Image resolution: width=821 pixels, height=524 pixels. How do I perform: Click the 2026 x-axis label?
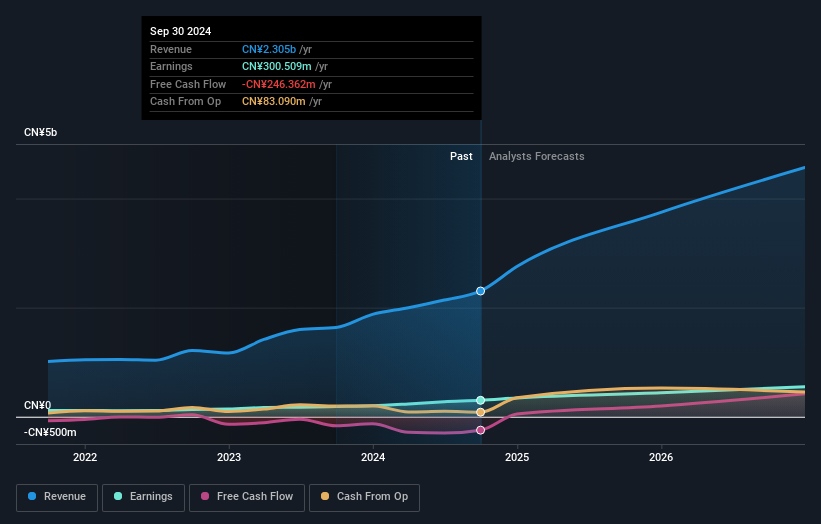[x=661, y=457]
